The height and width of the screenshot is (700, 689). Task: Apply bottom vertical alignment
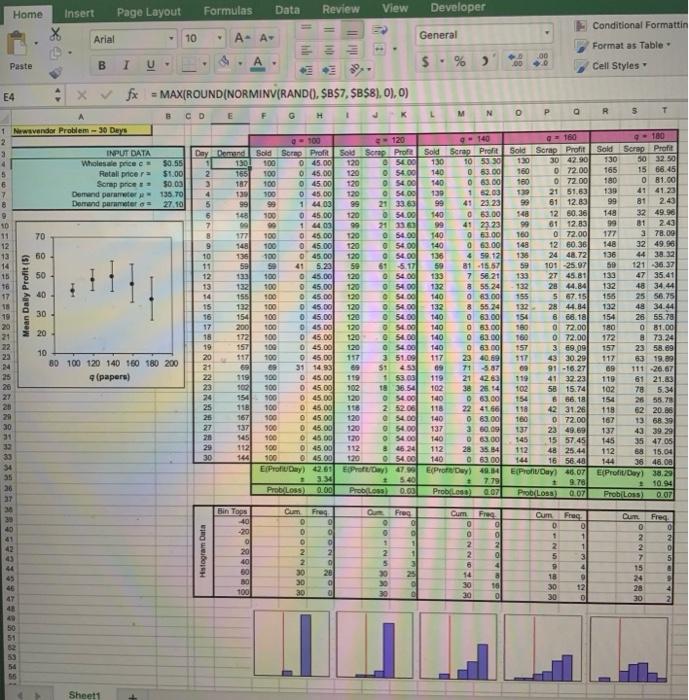pyautogui.click(x=352, y=32)
